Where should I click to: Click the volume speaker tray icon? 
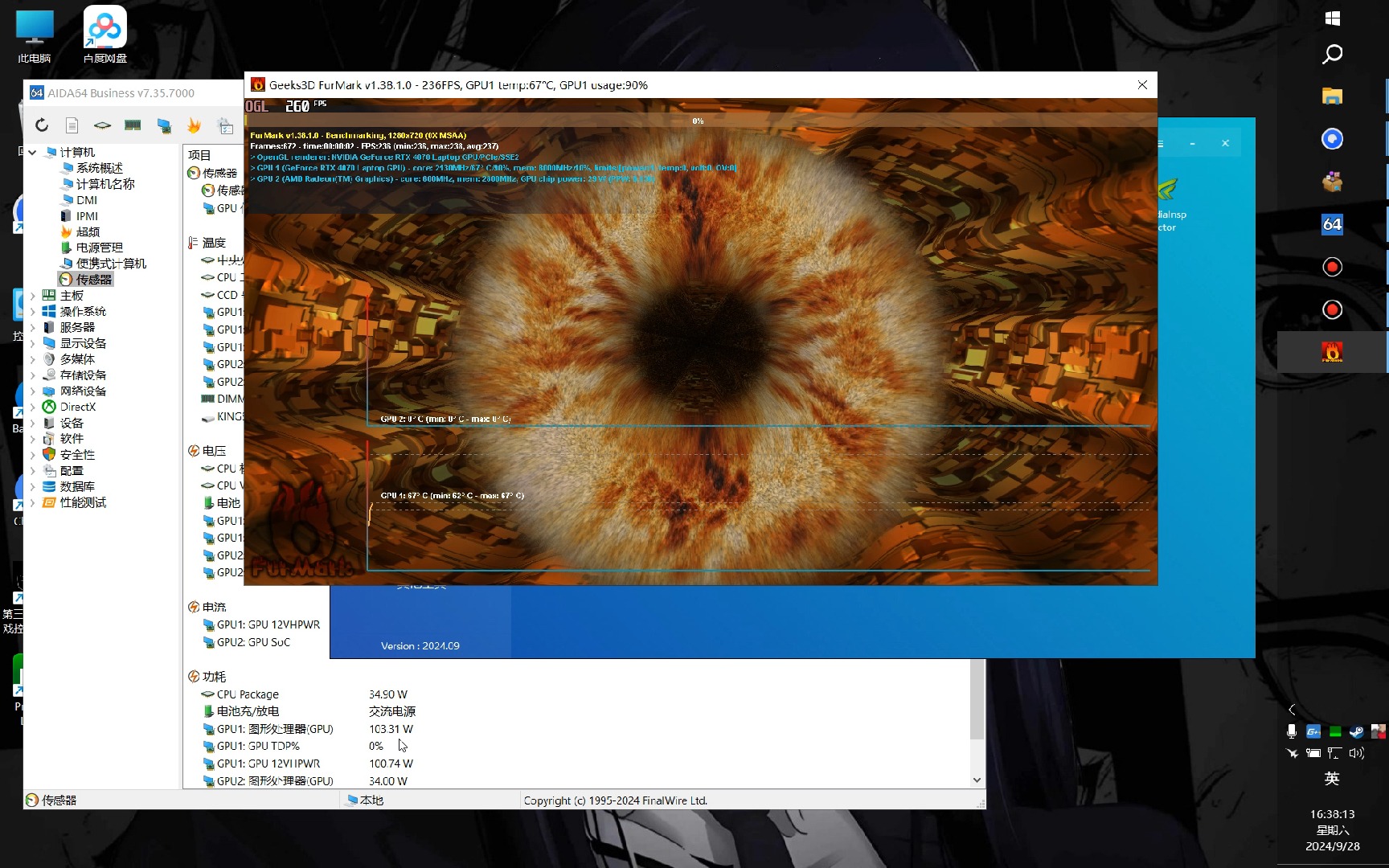(x=1357, y=753)
